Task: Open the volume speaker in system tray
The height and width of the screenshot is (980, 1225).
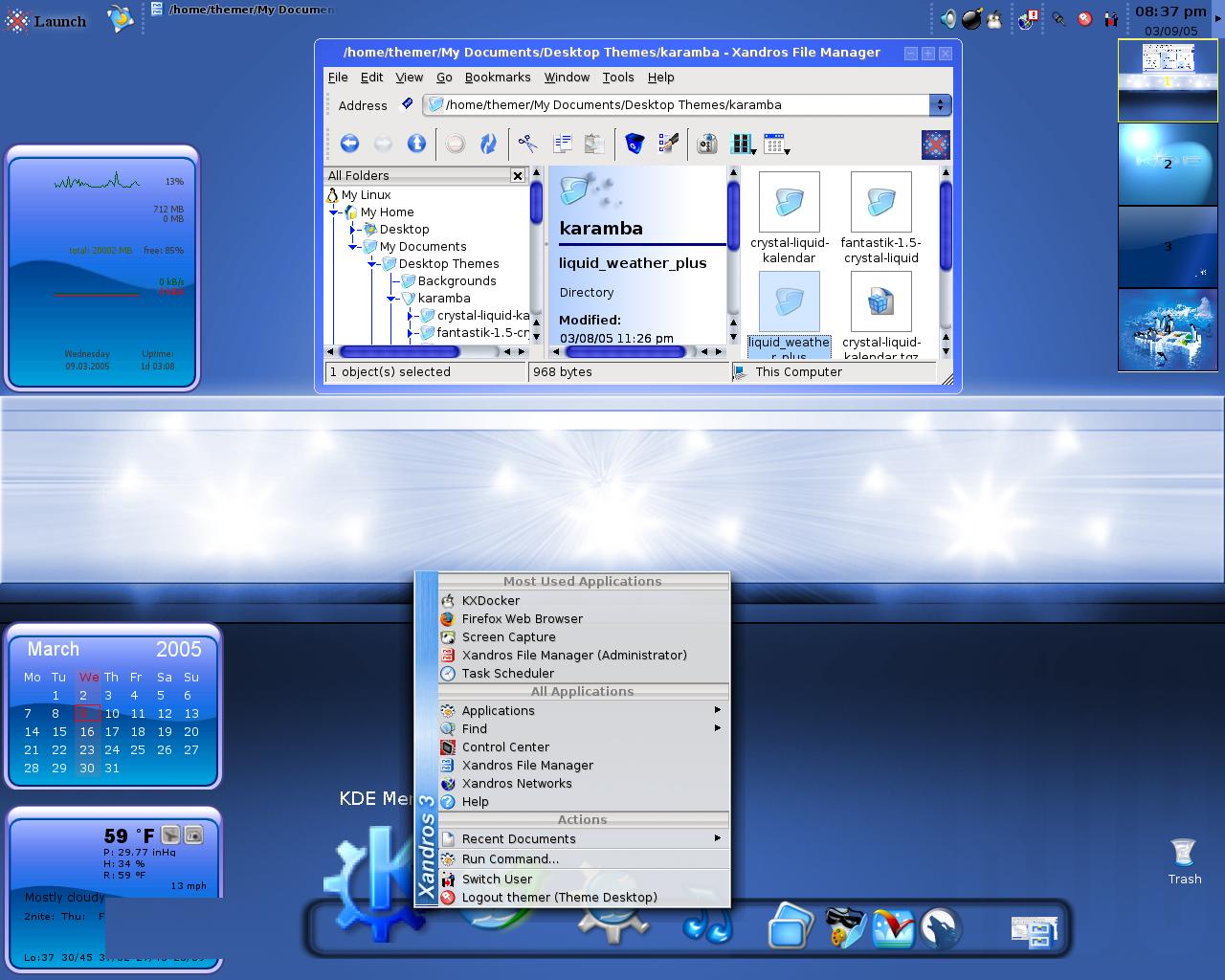Action: [947, 18]
